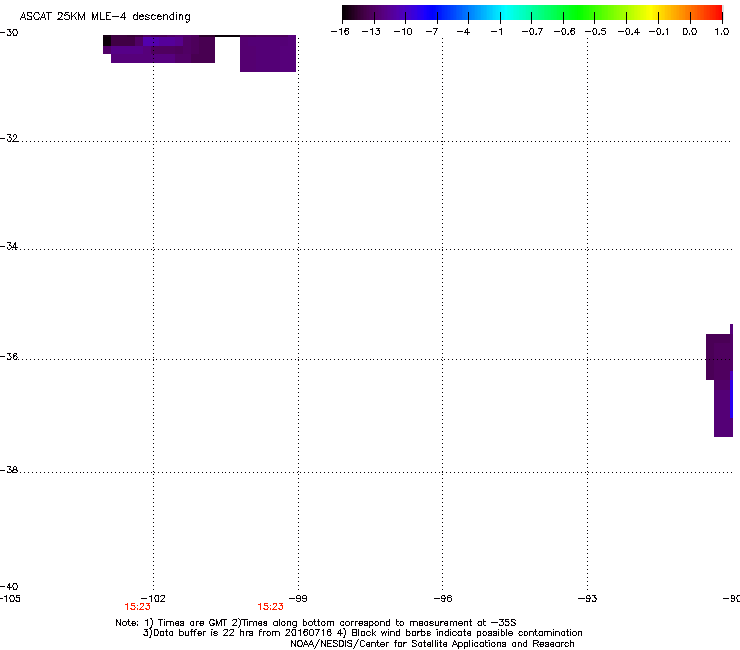740x650 pixels.
Task: Click the -13 color bar label
Action: (x=371, y=32)
